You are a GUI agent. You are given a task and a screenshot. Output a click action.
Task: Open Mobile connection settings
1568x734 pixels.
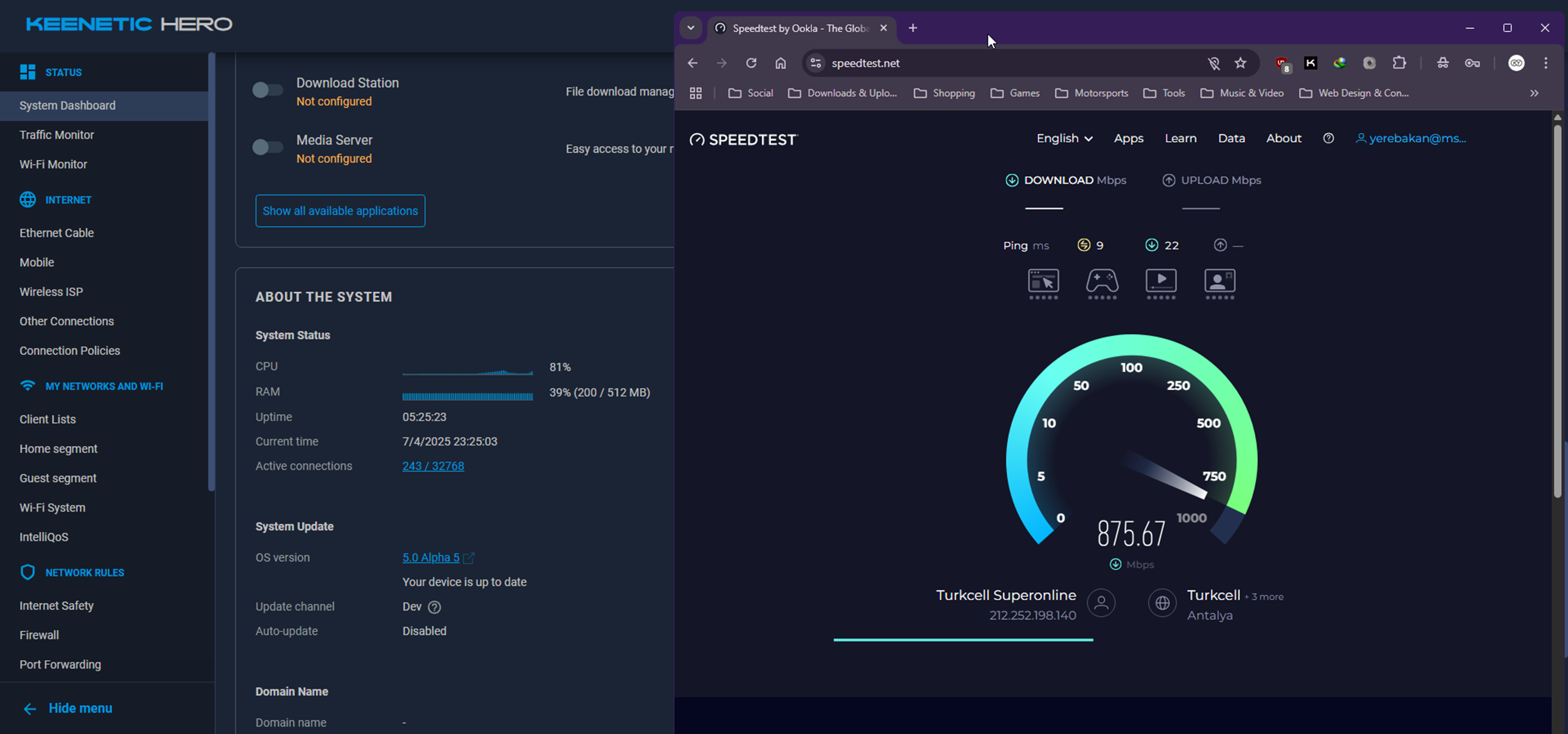[x=37, y=262]
